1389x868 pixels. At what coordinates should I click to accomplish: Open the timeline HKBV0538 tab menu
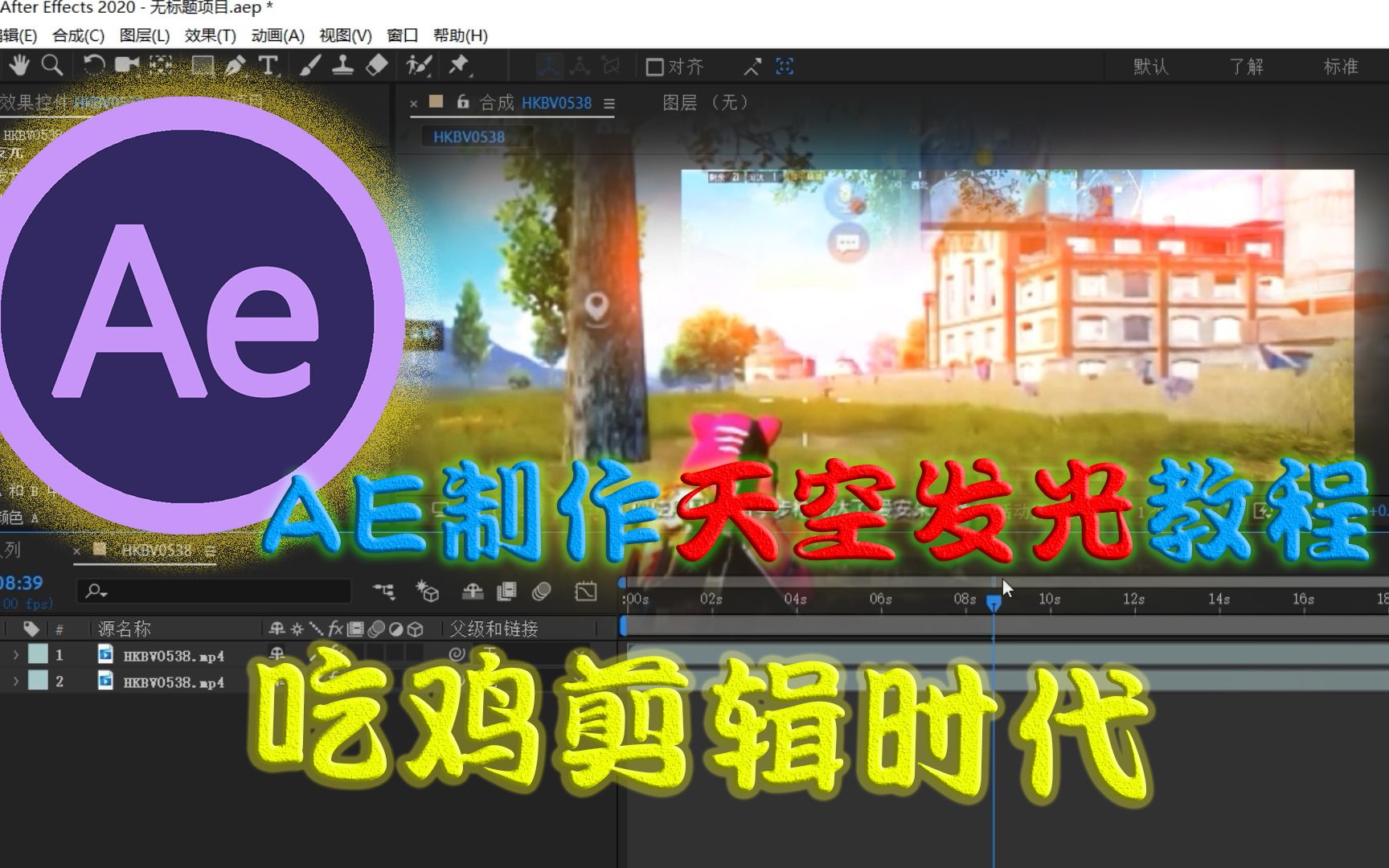click(210, 551)
